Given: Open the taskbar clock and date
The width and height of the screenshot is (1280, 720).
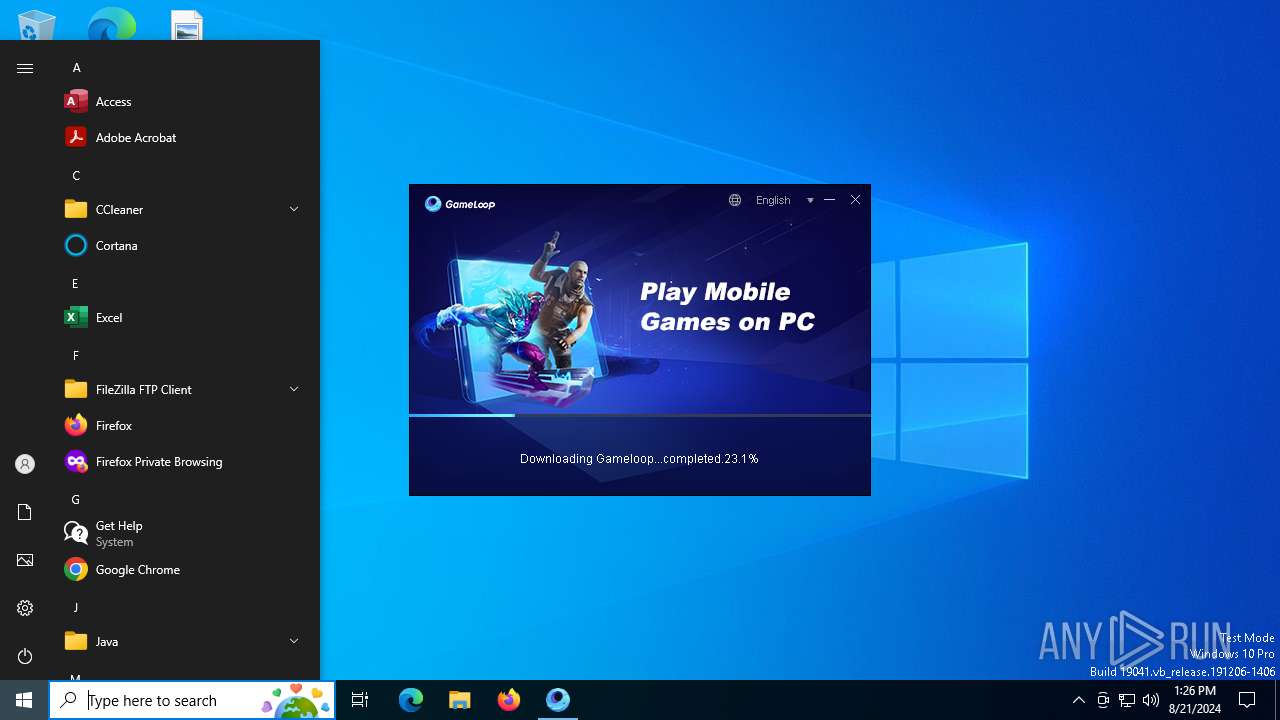Looking at the screenshot, I should coord(1196,700).
